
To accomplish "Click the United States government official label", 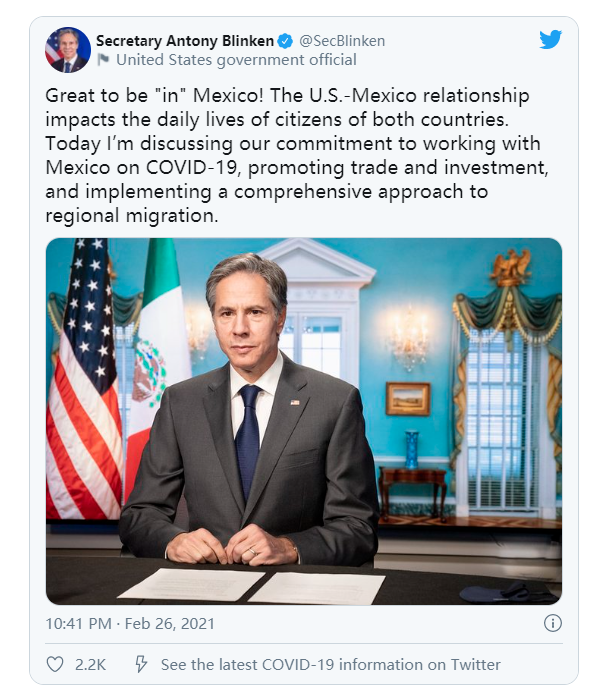I will point(236,59).
